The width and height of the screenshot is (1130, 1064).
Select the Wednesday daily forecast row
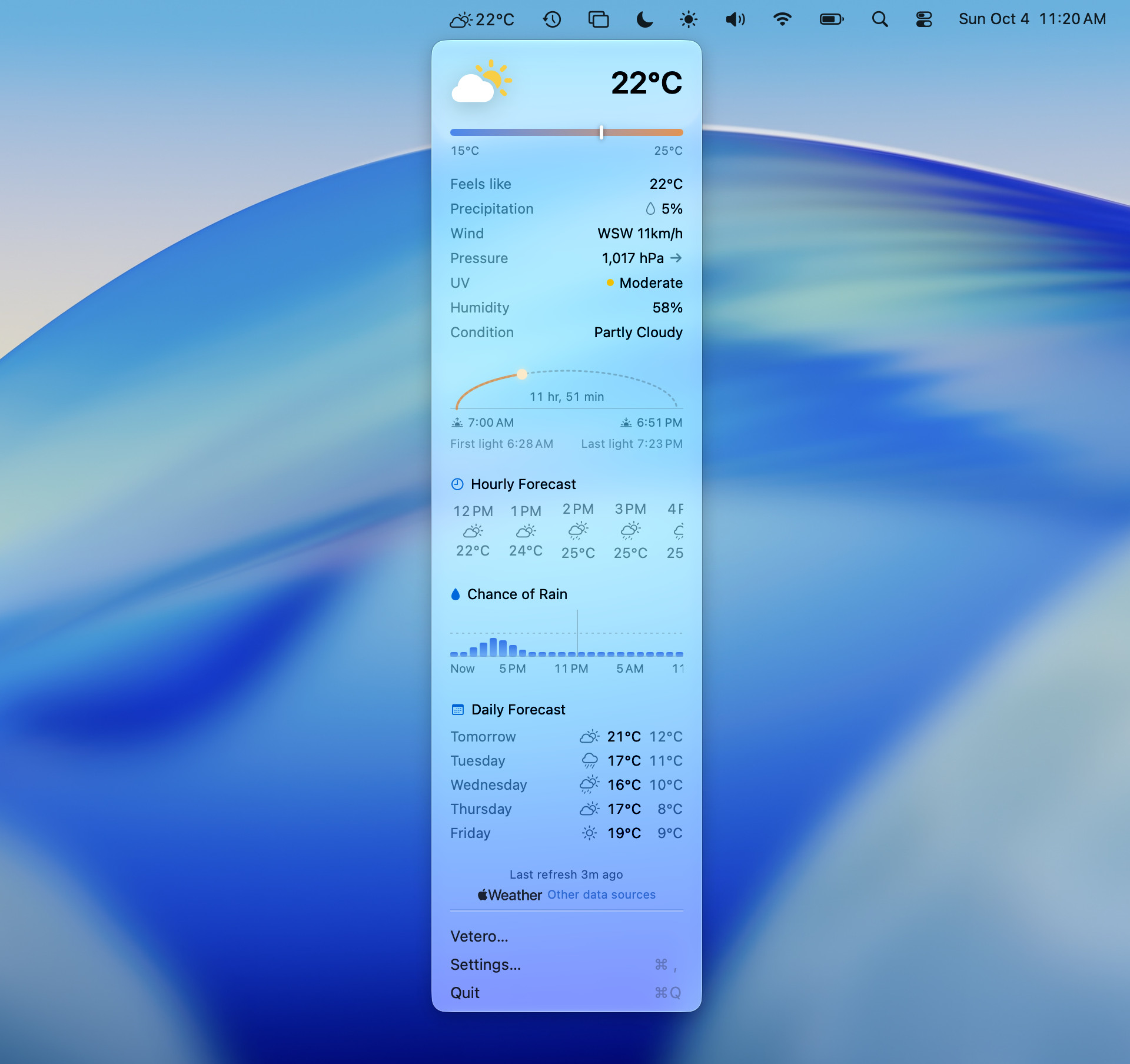(567, 785)
